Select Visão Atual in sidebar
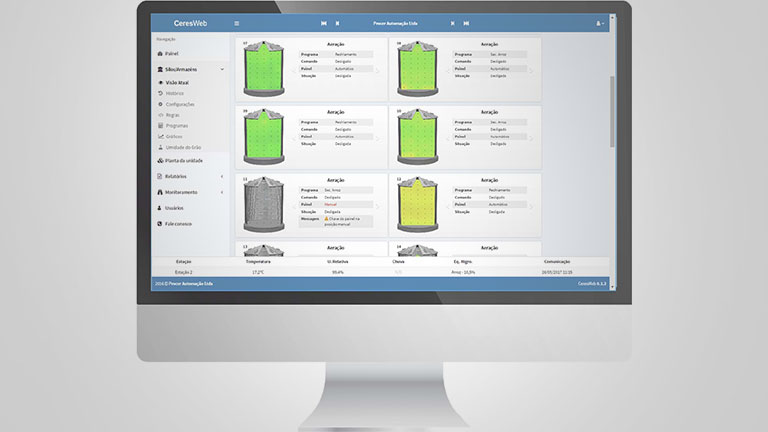 tap(177, 82)
